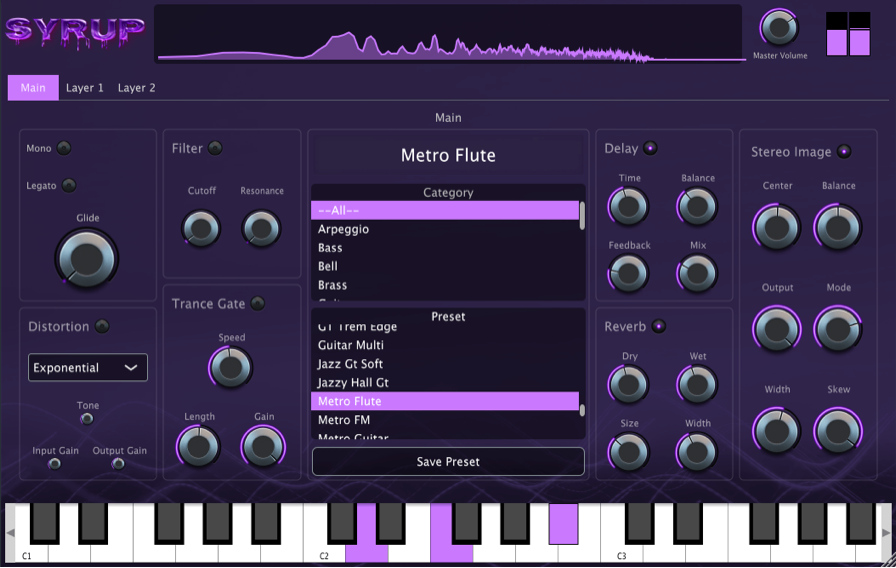This screenshot has width=896, height=568.
Task: Click the Filter Cutoff knob
Action: point(201,229)
